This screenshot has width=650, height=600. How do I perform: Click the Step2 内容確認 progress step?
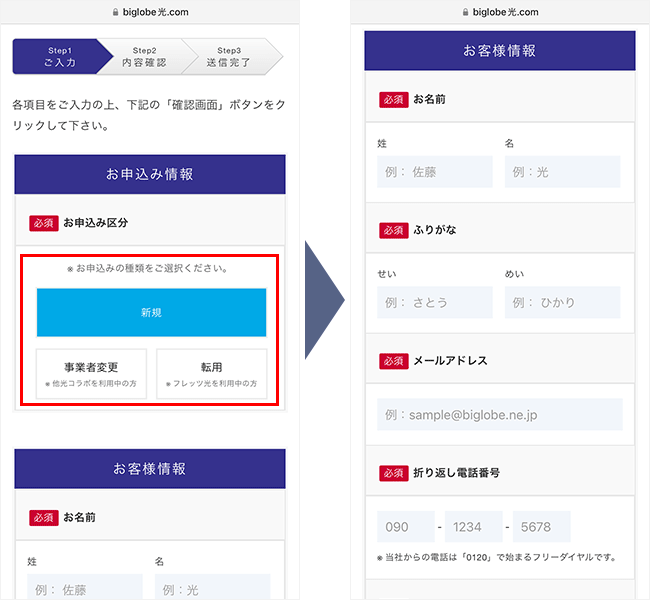[x=145, y=57]
